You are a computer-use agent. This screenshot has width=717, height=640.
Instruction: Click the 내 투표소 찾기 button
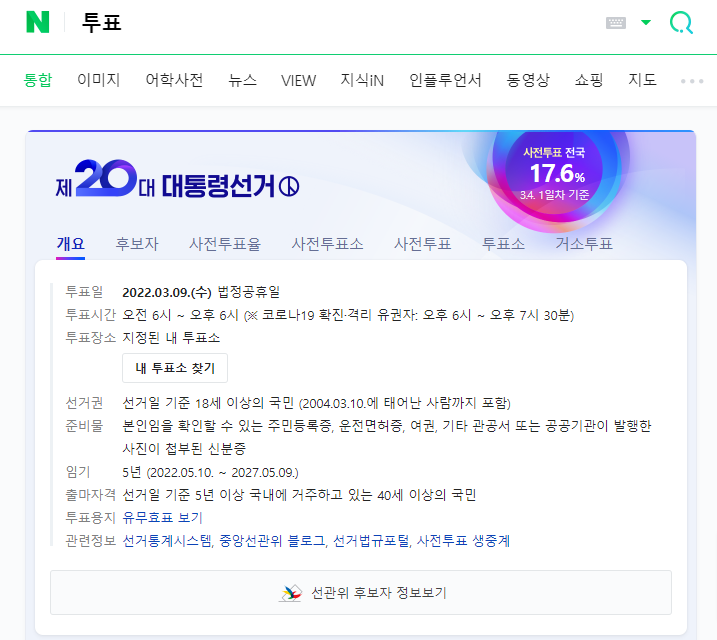point(175,368)
